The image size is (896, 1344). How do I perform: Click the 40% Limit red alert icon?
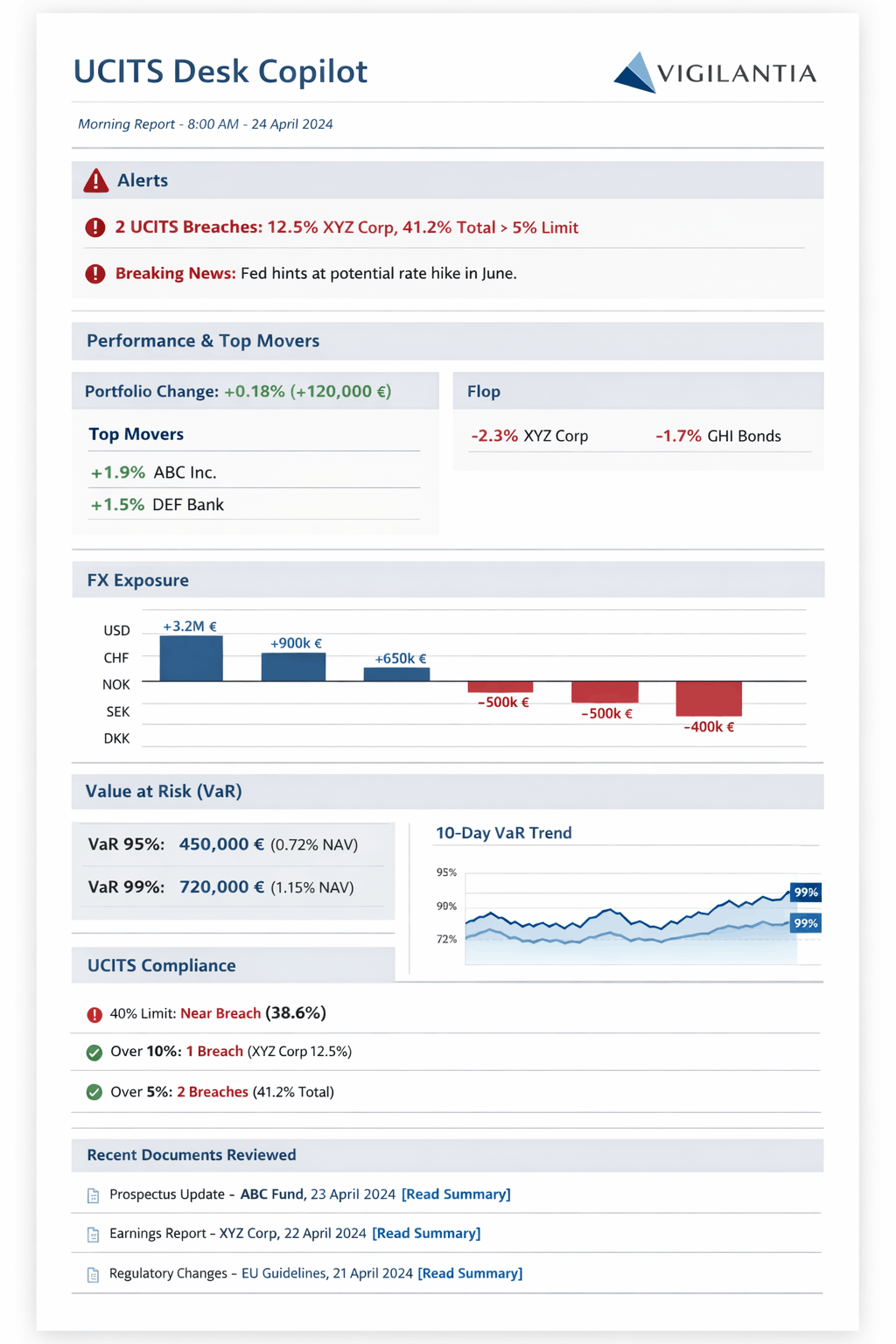[94, 1014]
